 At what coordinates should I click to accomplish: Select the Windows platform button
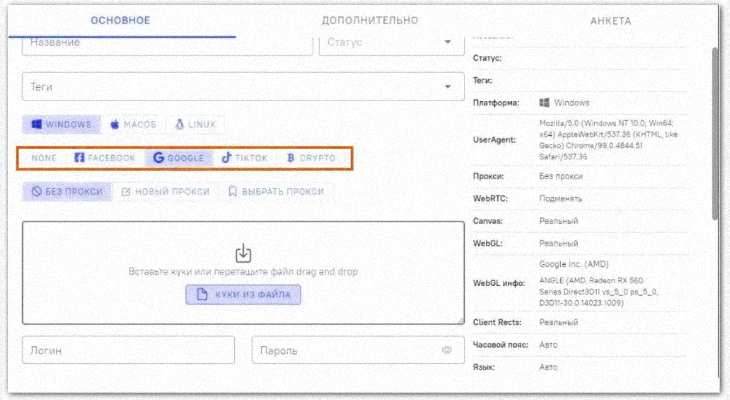point(61,125)
